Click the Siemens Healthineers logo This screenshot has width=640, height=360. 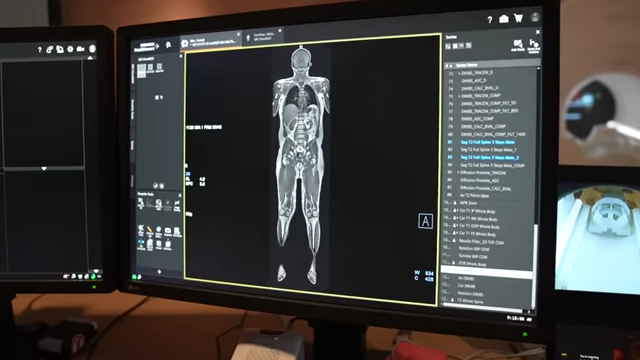coord(147,47)
